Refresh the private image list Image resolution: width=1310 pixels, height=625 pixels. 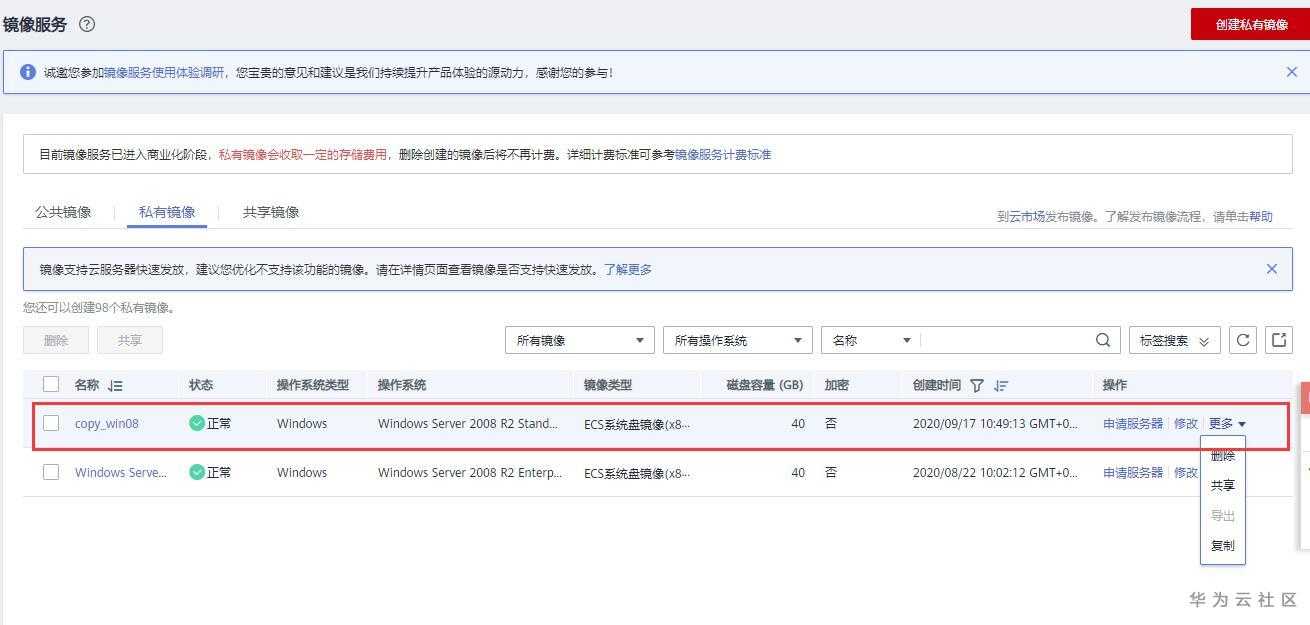pos(1242,340)
